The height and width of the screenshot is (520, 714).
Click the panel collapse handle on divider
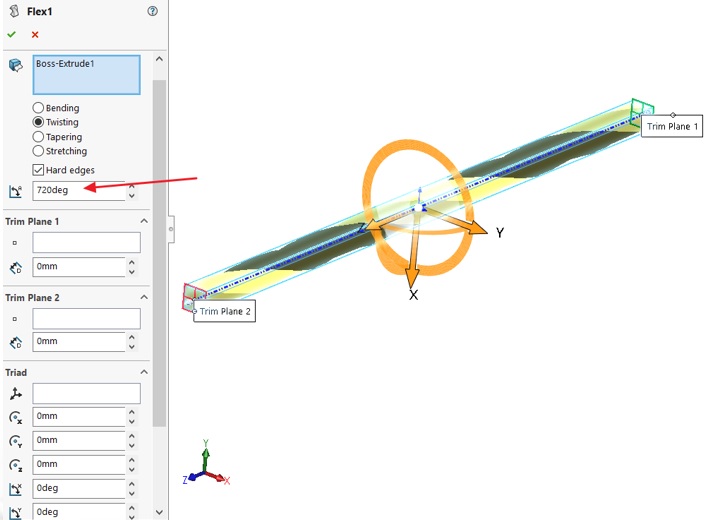[171, 229]
